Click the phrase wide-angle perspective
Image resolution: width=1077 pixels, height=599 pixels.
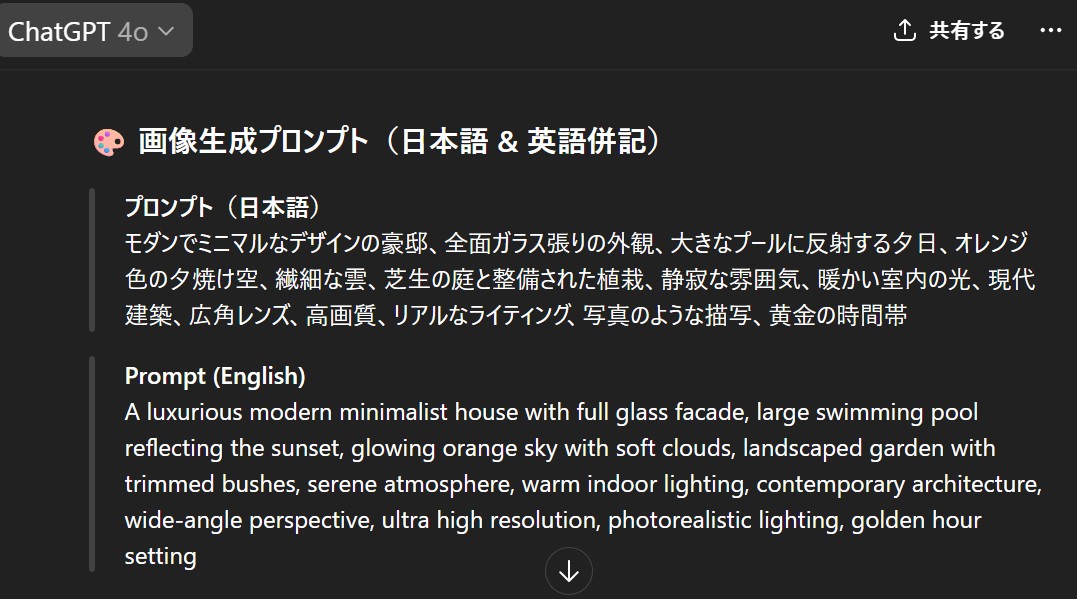point(249,521)
